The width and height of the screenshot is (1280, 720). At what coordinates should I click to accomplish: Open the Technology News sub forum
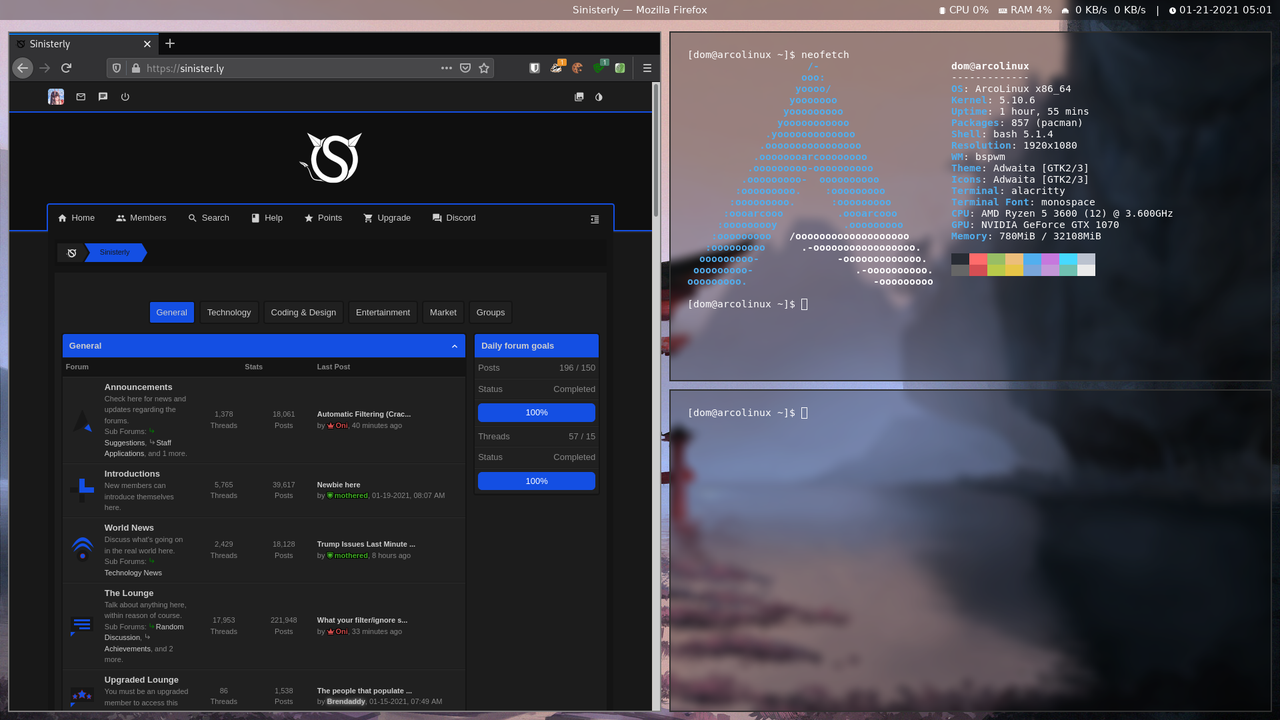pyautogui.click(x=133, y=573)
